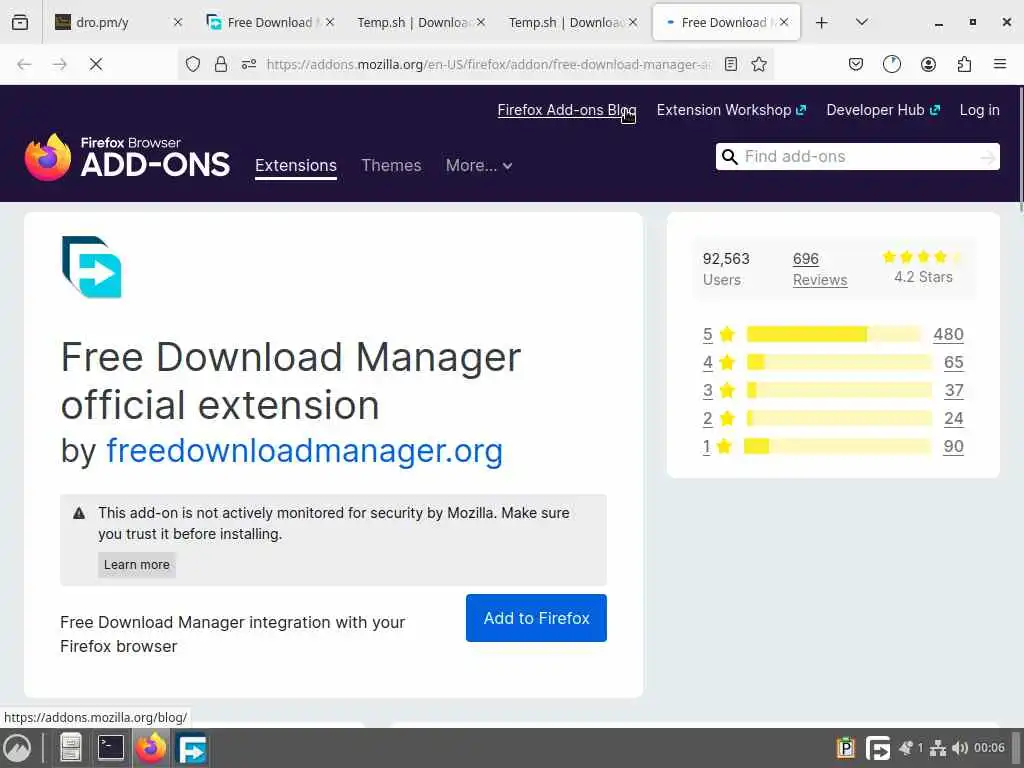This screenshot has width=1024, height=768.
Task: Open a new tab with plus button
Action: tap(822, 22)
